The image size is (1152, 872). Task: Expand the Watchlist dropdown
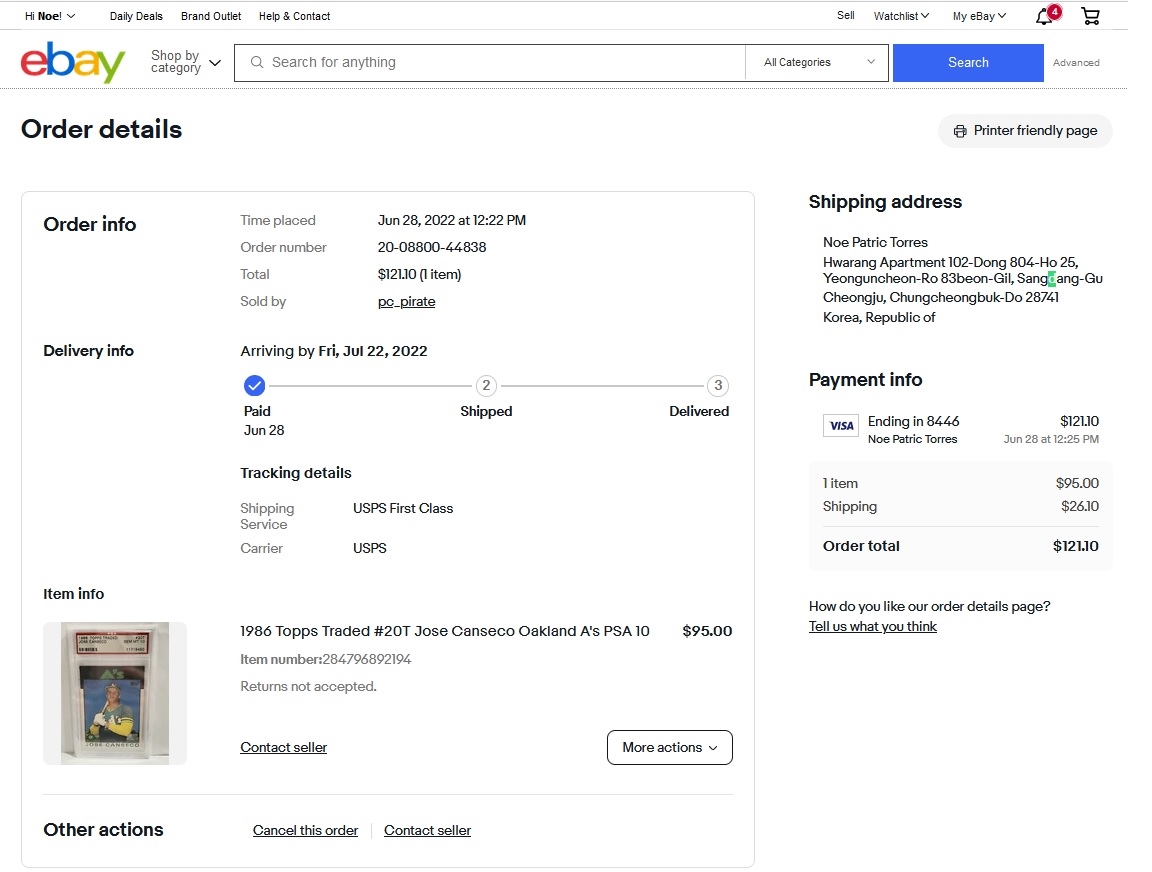click(x=901, y=16)
